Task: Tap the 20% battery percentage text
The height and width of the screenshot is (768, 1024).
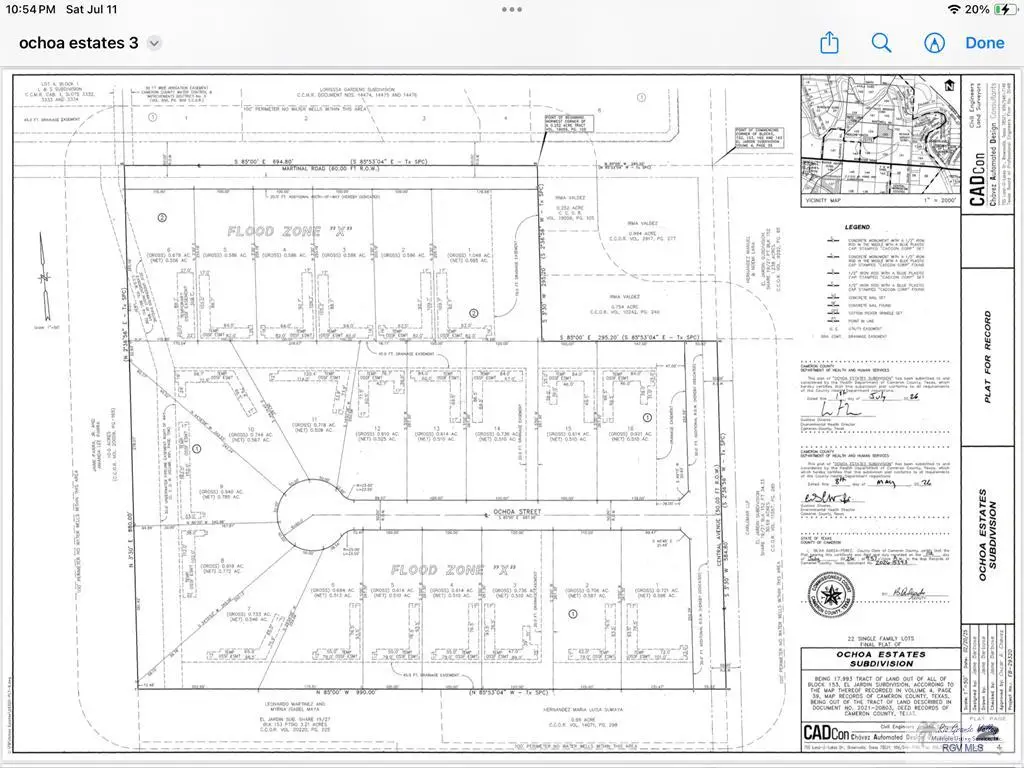Action: pyautogui.click(x=977, y=9)
